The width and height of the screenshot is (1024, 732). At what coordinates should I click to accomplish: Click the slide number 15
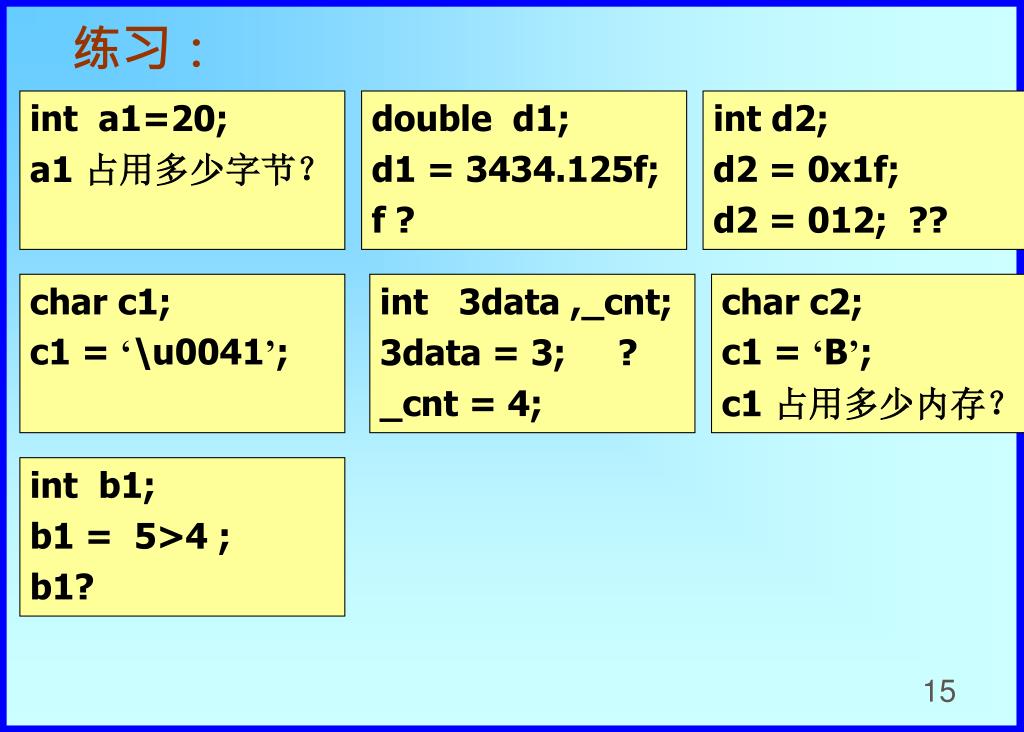[x=939, y=692]
